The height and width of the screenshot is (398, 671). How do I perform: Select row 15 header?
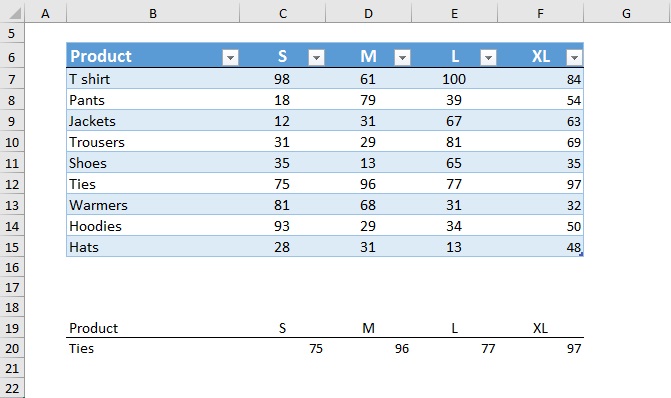12,247
